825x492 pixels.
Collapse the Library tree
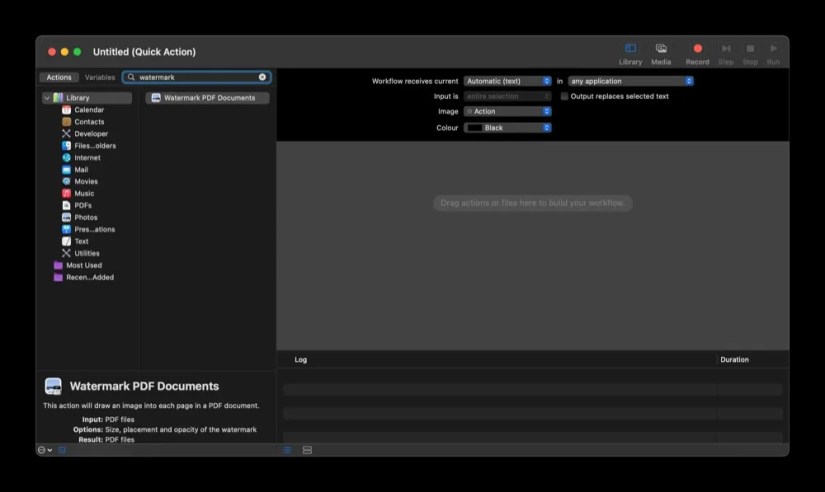point(47,98)
